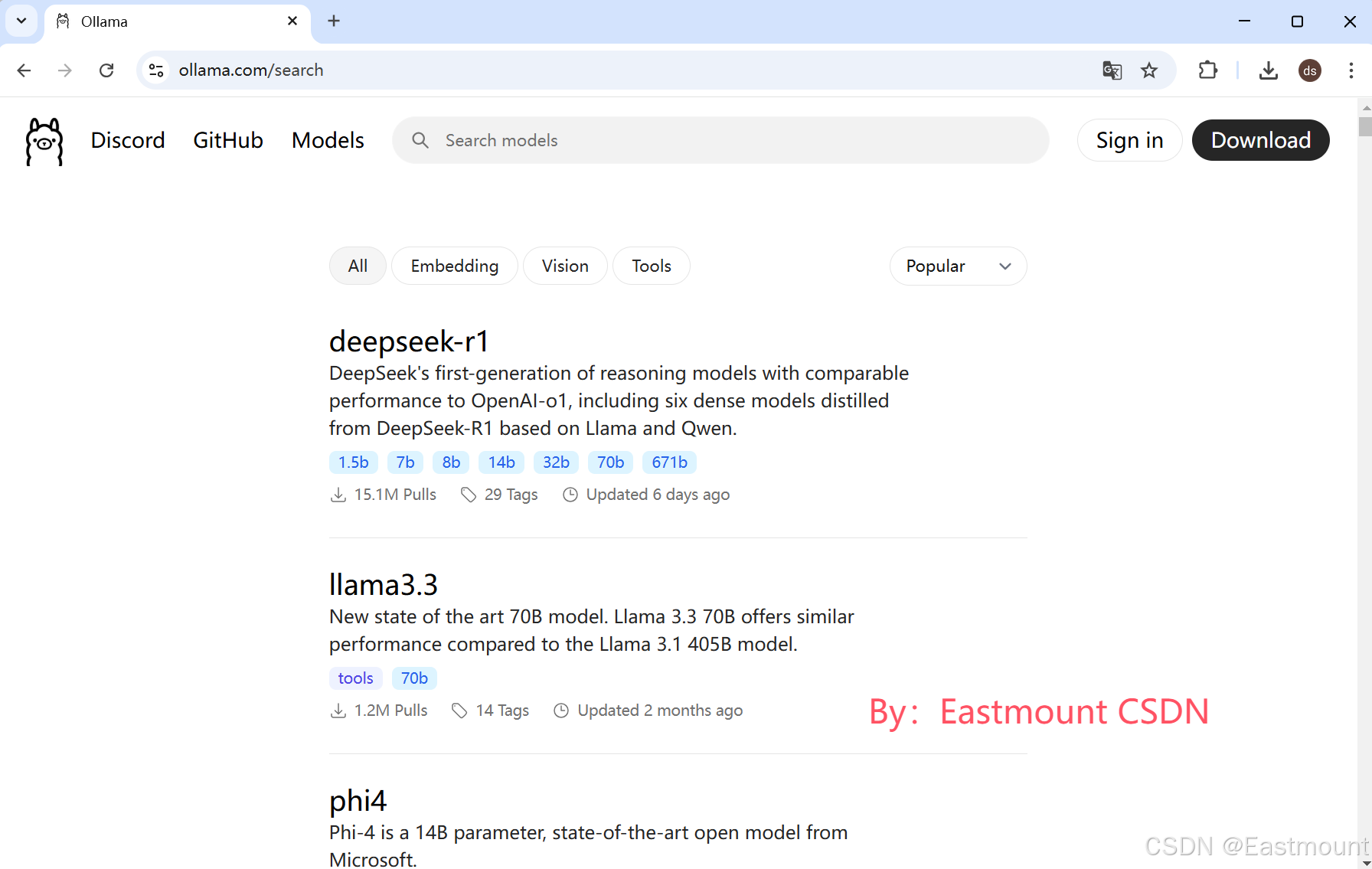
Task: Reload the page with refresh icon
Action: [106, 70]
